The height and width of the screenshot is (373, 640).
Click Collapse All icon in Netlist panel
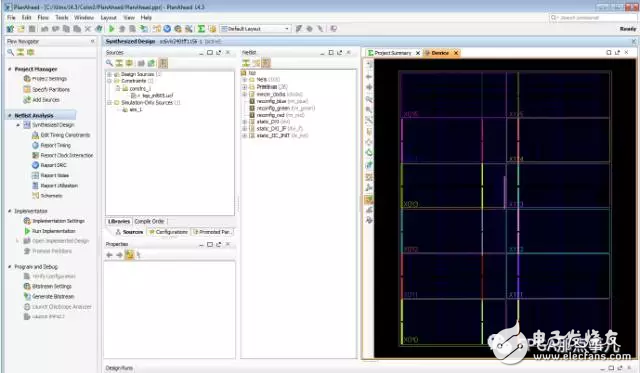point(246,63)
